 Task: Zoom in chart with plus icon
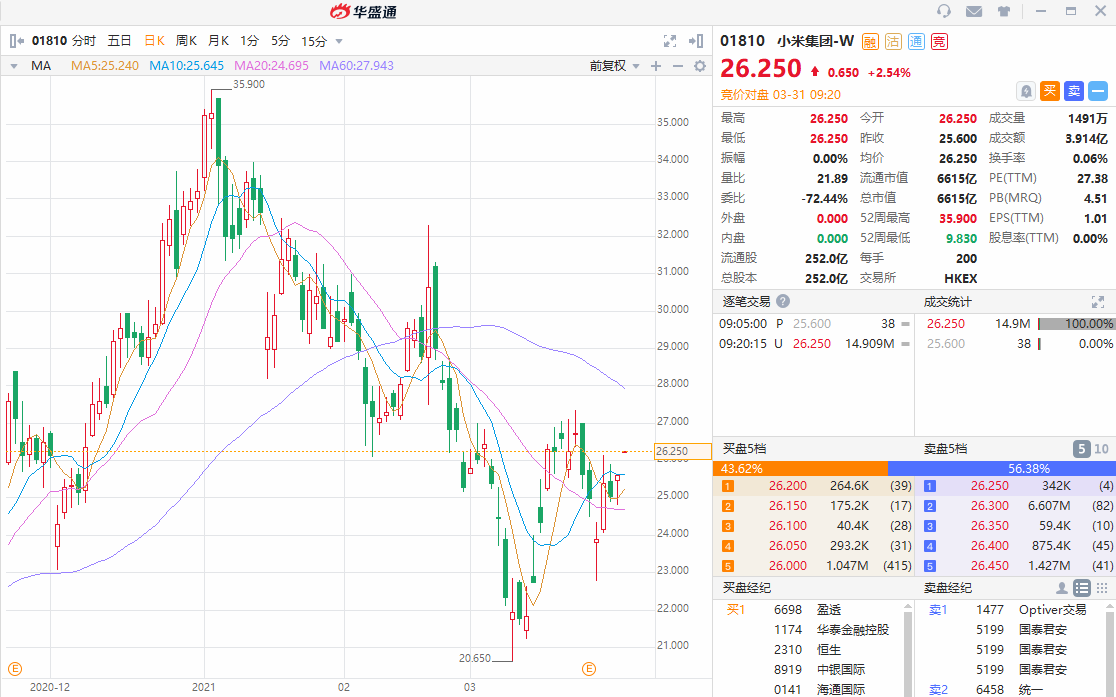(x=656, y=65)
